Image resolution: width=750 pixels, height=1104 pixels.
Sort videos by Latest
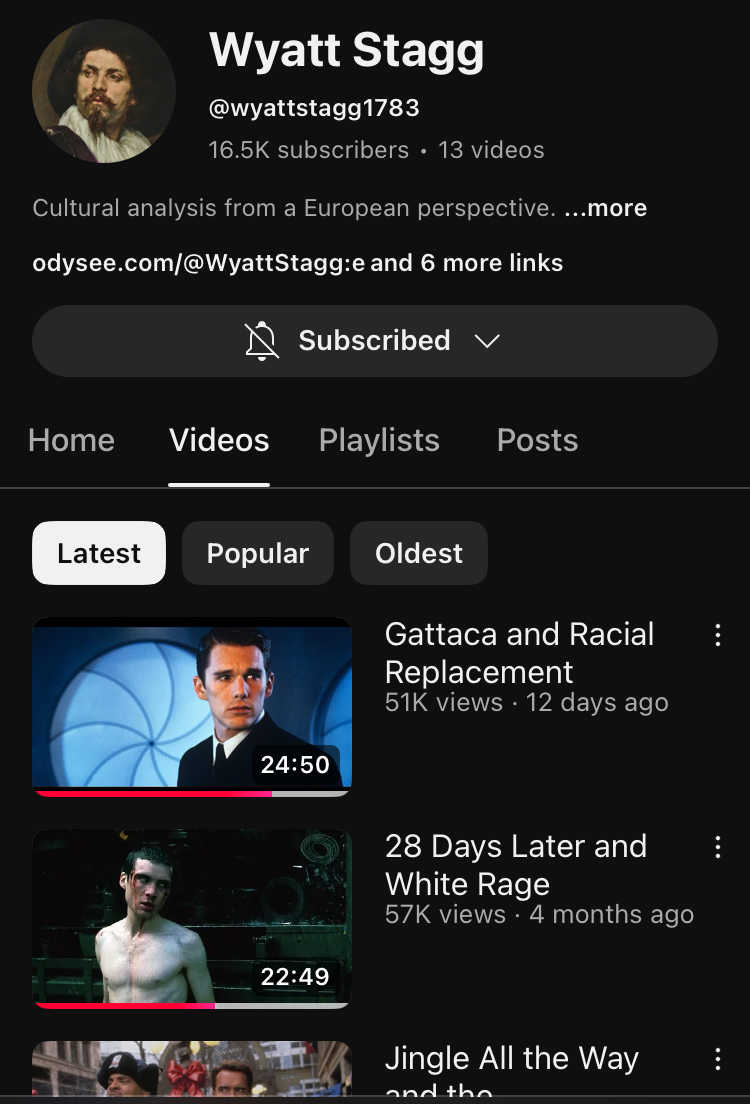pyautogui.click(x=99, y=553)
